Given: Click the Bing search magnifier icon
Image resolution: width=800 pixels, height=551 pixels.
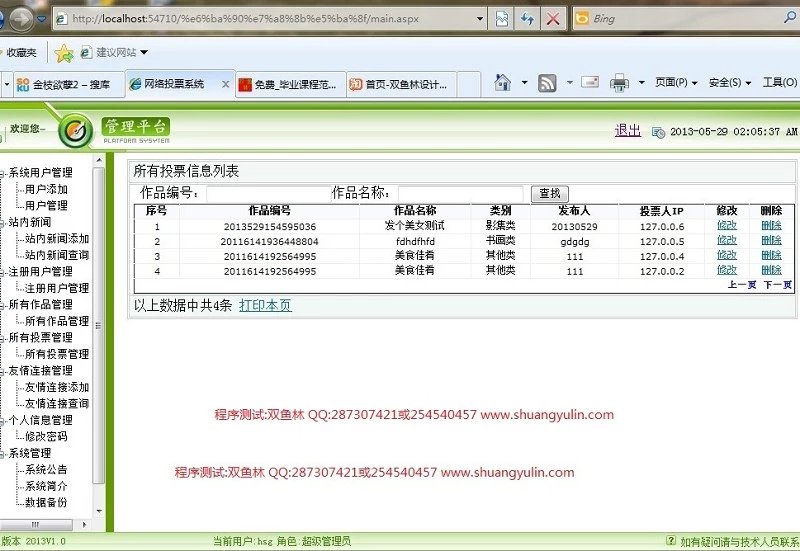Looking at the screenshot, I should [x=791, y=18].
